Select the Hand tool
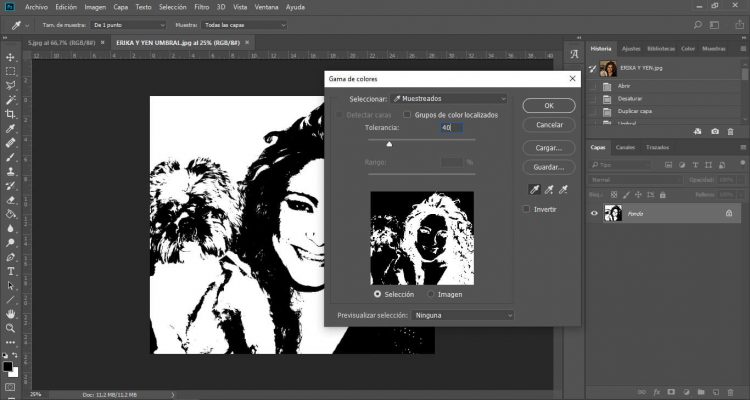The height and width of the screenshot is (400, 750). coord(10,314)
